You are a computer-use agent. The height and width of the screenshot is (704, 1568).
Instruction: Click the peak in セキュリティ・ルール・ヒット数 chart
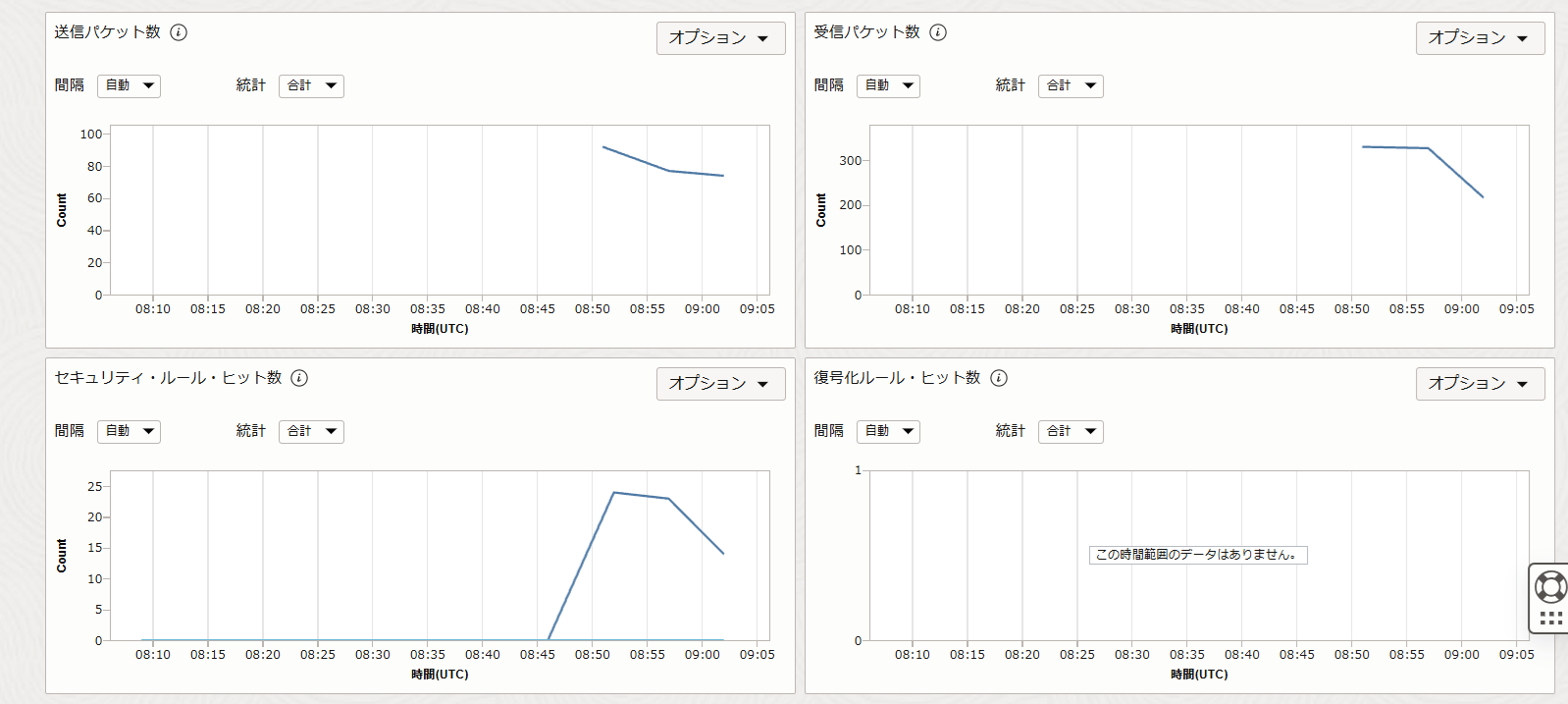614,493
